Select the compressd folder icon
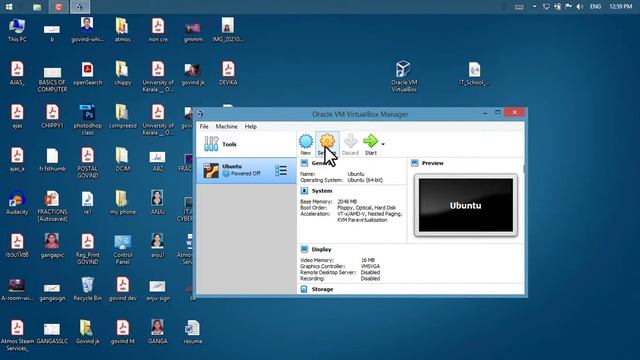Image resolution: width=640 pixels, height=360 pixels. point(122,117)
